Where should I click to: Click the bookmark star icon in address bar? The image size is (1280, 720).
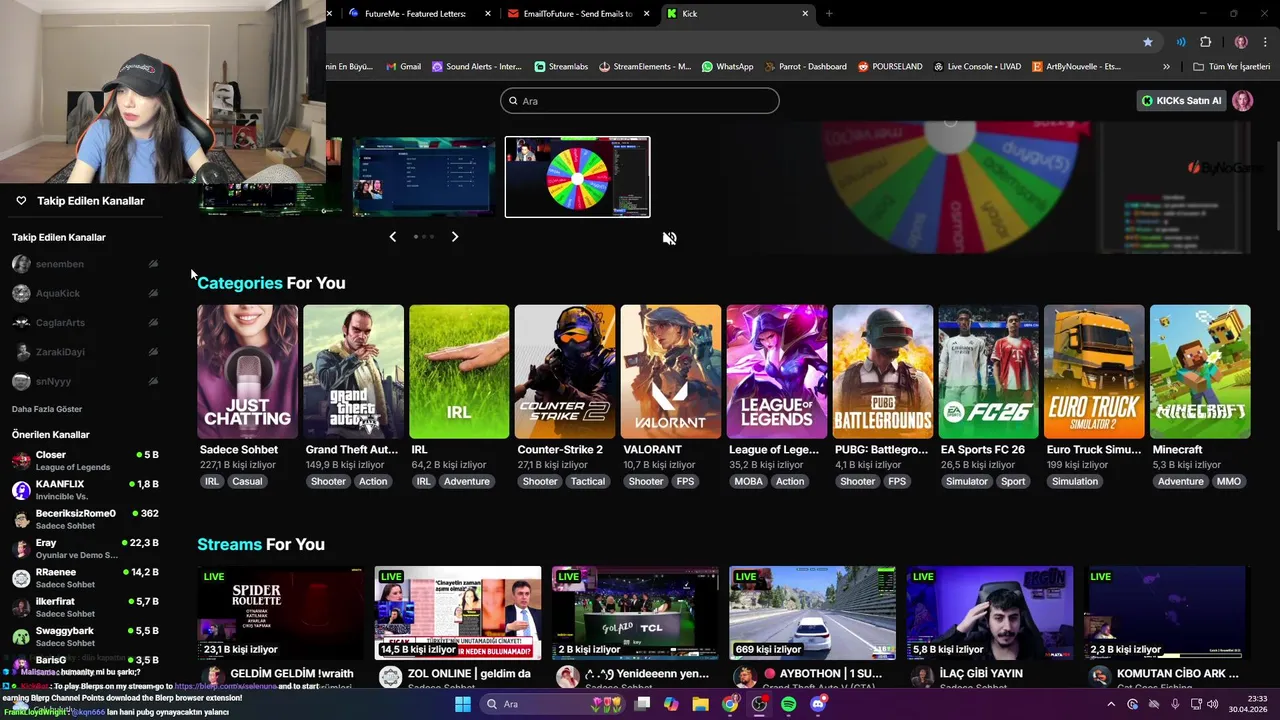coord(1148,42)
